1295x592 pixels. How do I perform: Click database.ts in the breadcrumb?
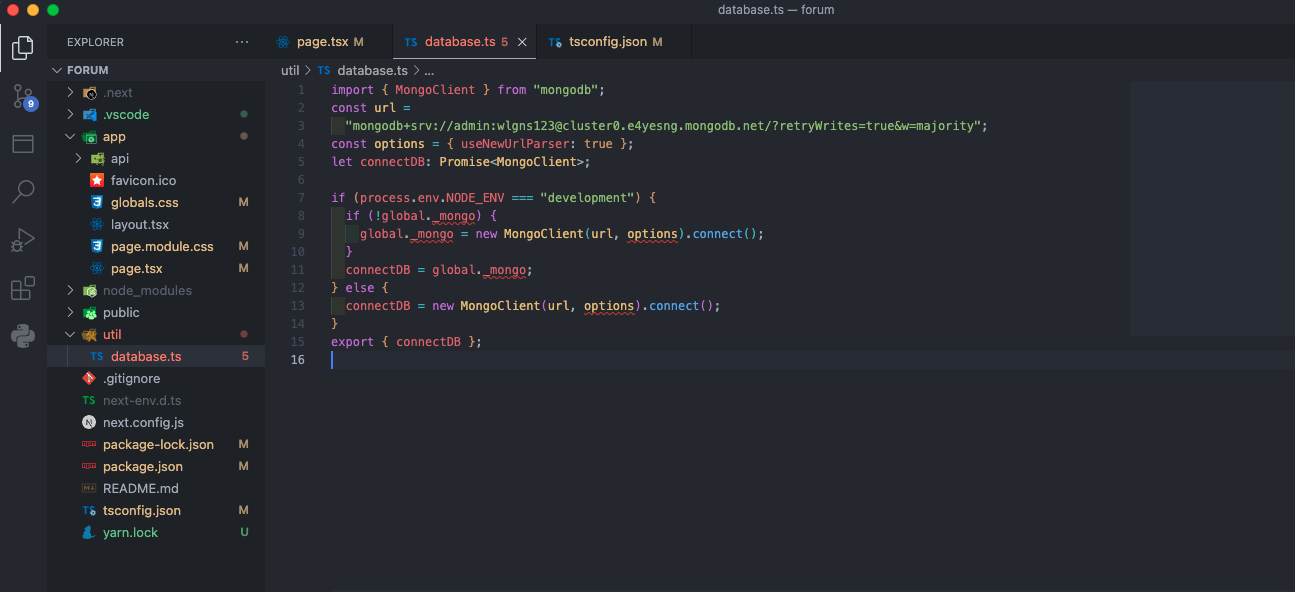click(x=372, y=70)
